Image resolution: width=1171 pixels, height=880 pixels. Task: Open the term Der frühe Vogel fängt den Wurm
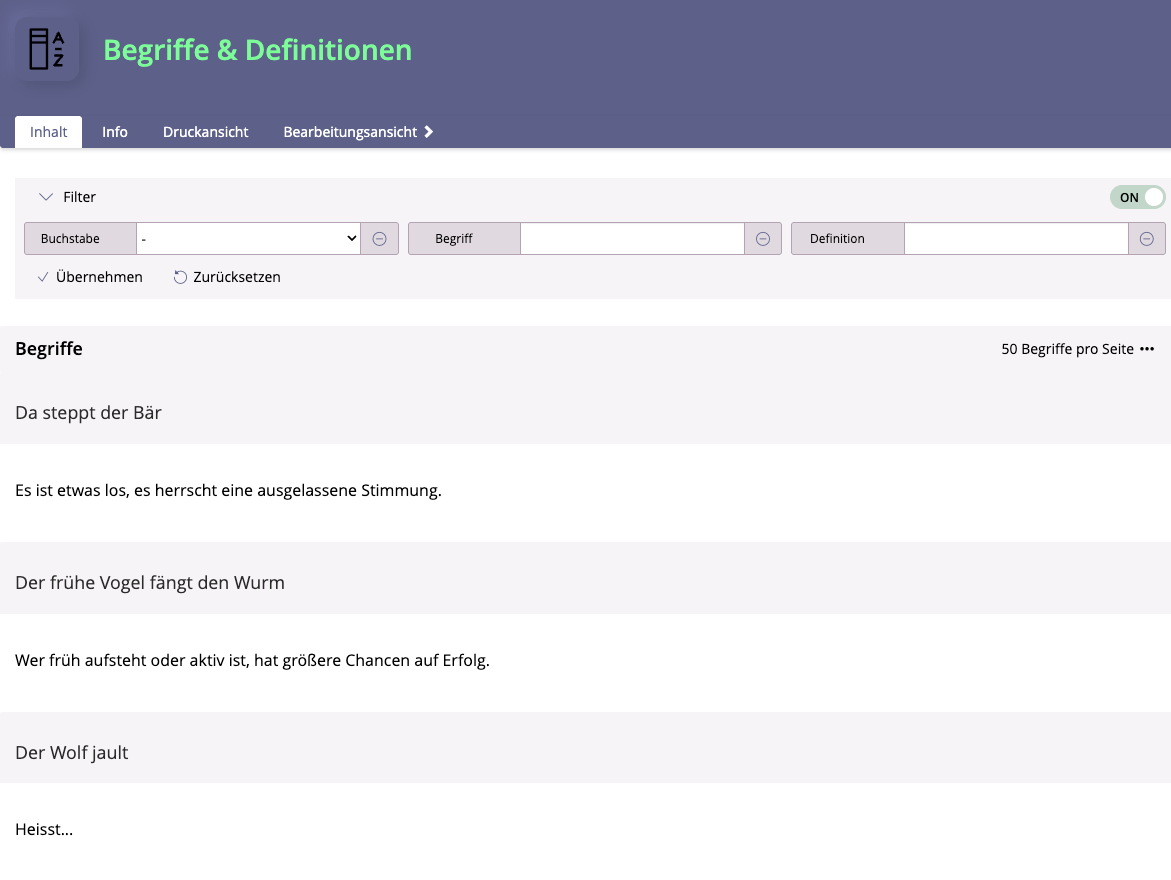(150, 582)
